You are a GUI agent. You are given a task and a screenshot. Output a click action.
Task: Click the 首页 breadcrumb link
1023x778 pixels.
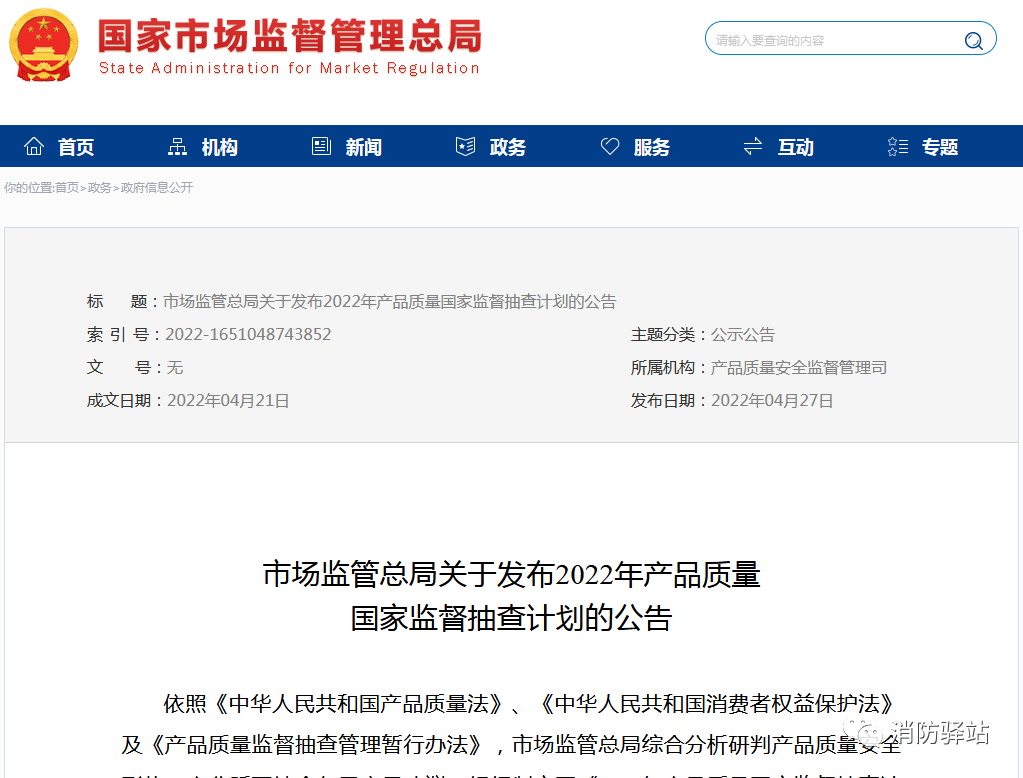67,188
